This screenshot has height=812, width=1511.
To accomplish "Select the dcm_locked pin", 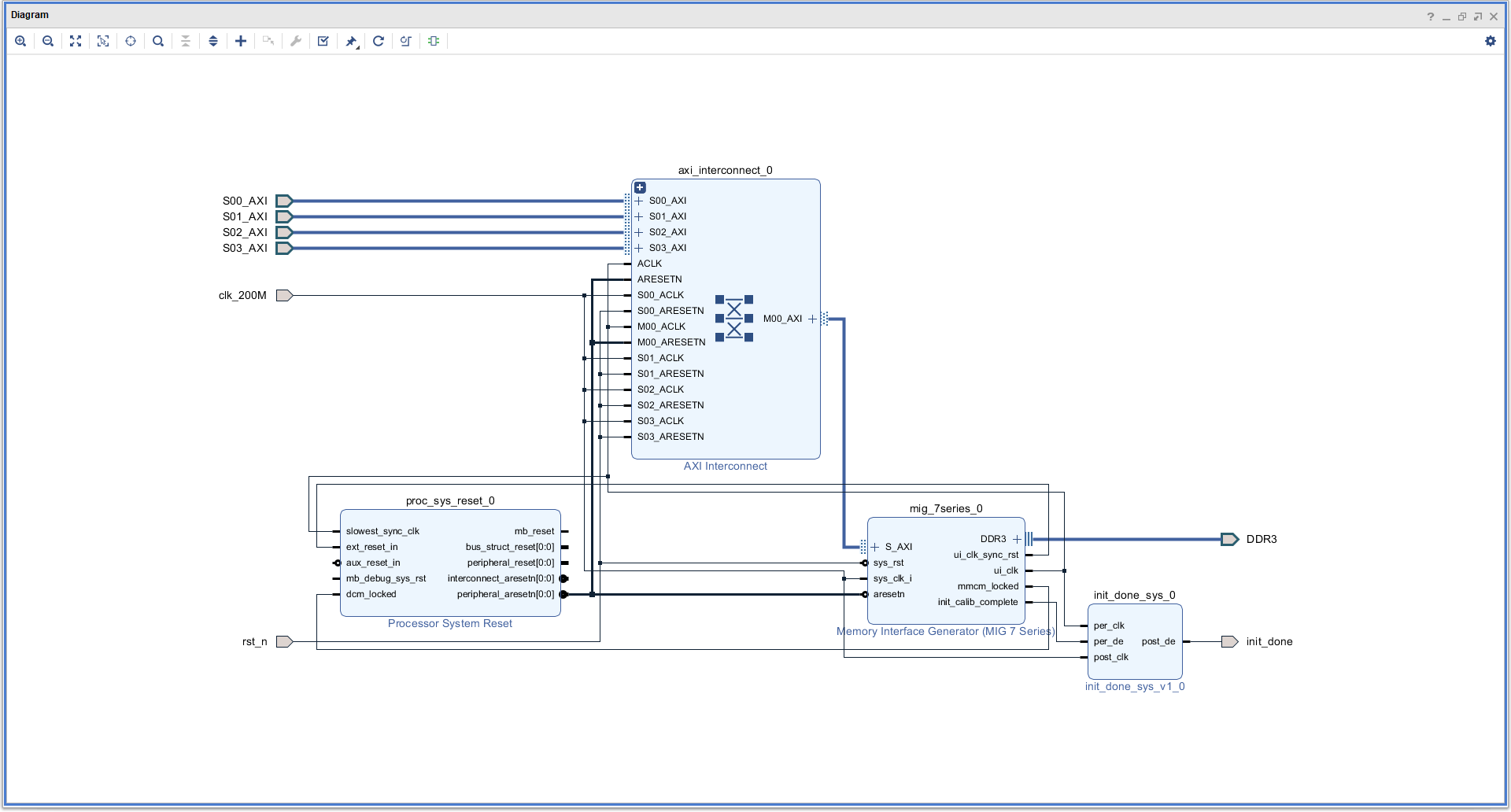I will [x=371, y=594].
